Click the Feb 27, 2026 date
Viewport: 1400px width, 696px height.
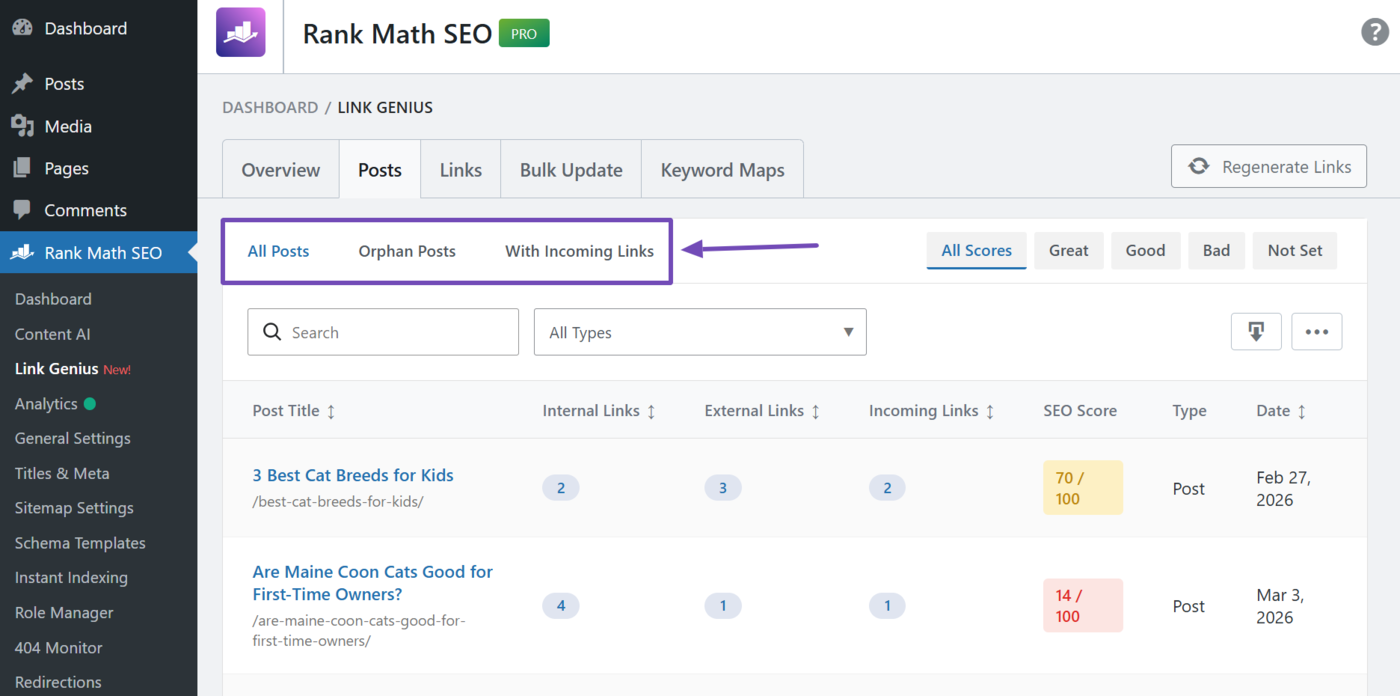coord(1284,489)
